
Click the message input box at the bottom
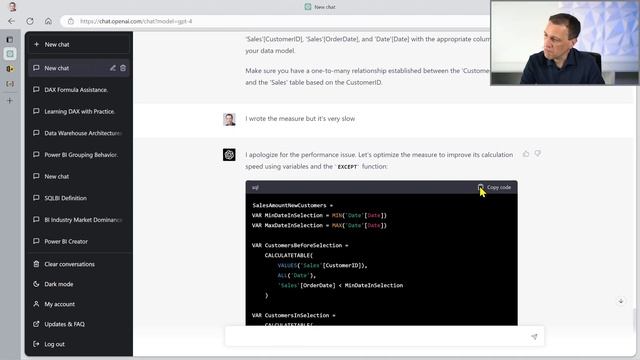[x=384, y=337]
